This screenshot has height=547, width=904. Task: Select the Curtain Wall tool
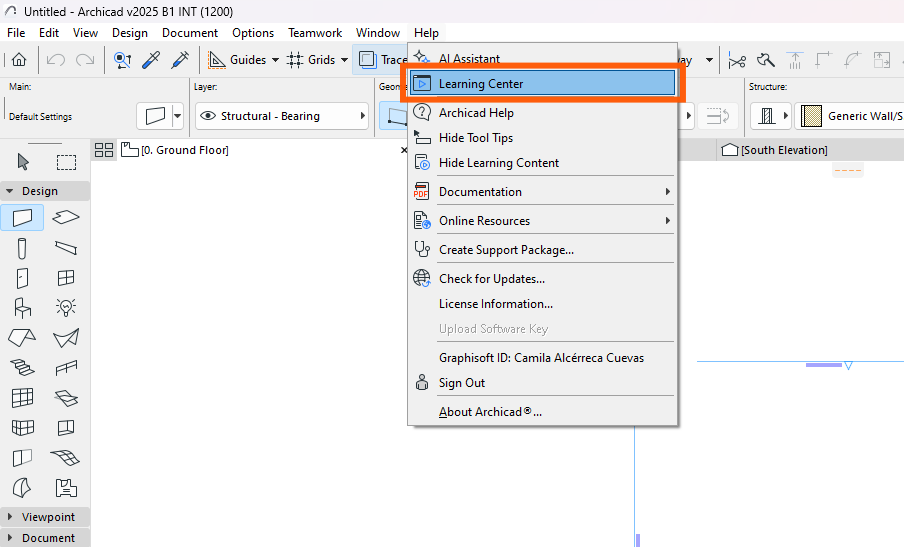22,397
